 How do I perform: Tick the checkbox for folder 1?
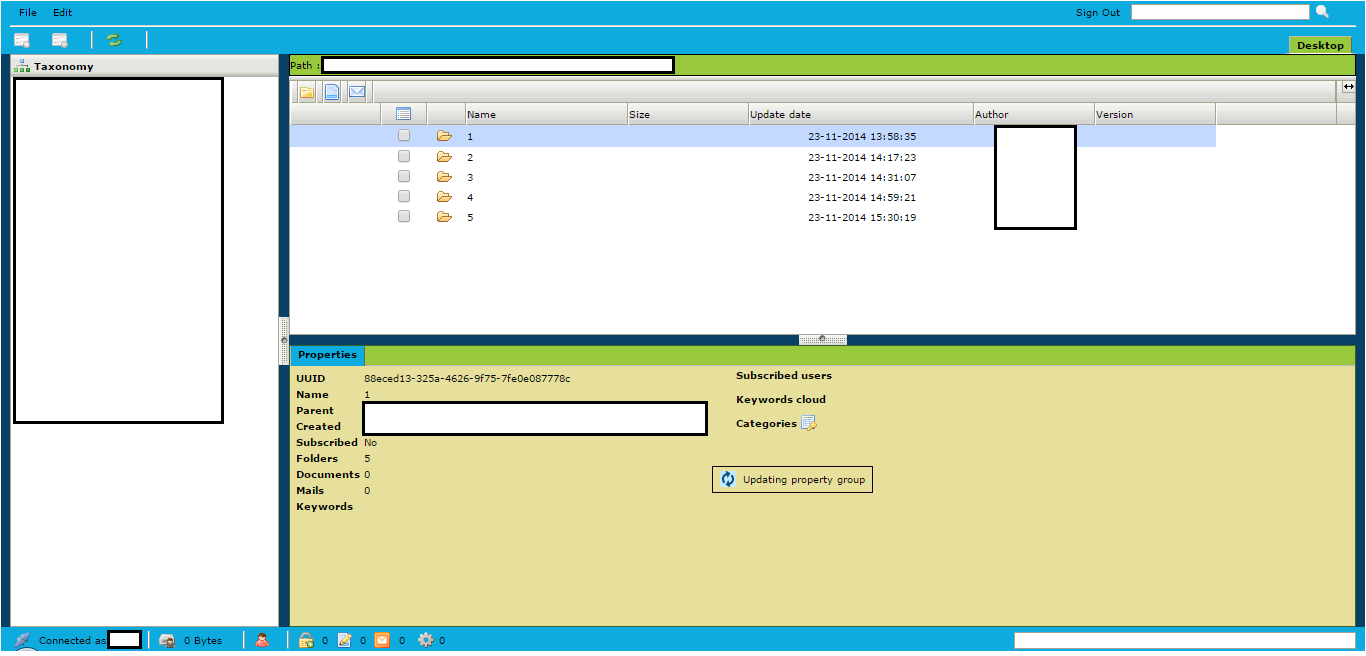click(x=404, y=136)
